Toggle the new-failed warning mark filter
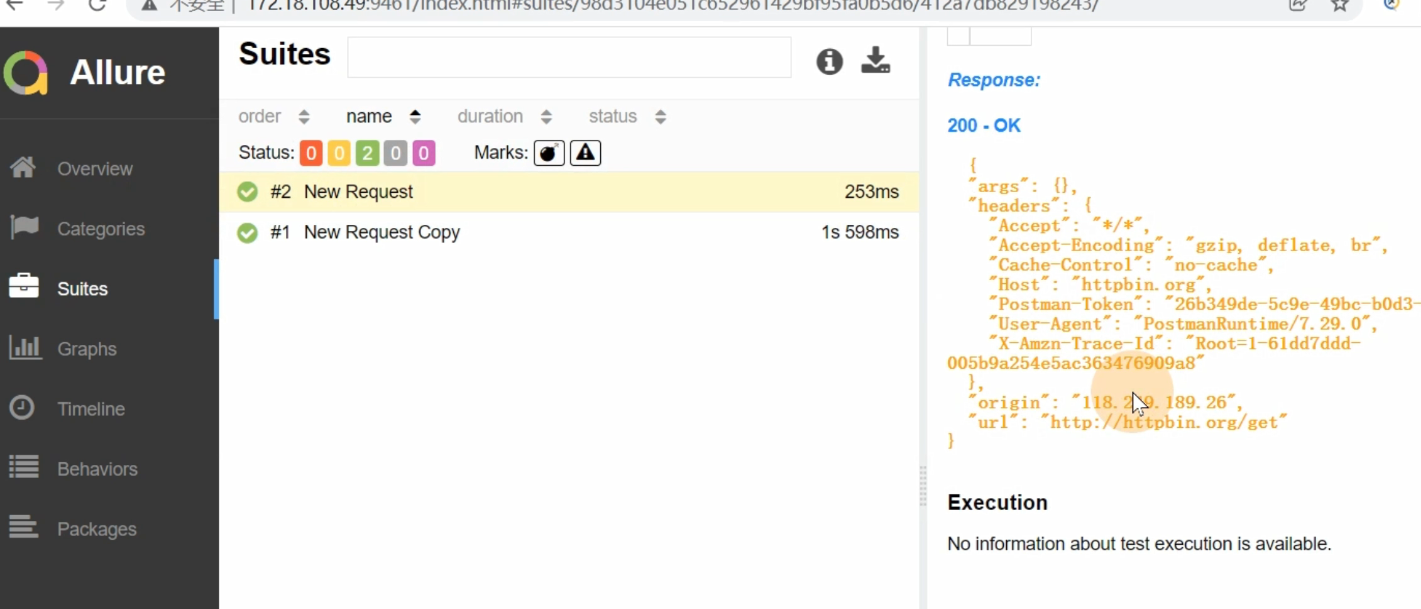The width and height of the screenshot is (1421, 609). [585, 153]
